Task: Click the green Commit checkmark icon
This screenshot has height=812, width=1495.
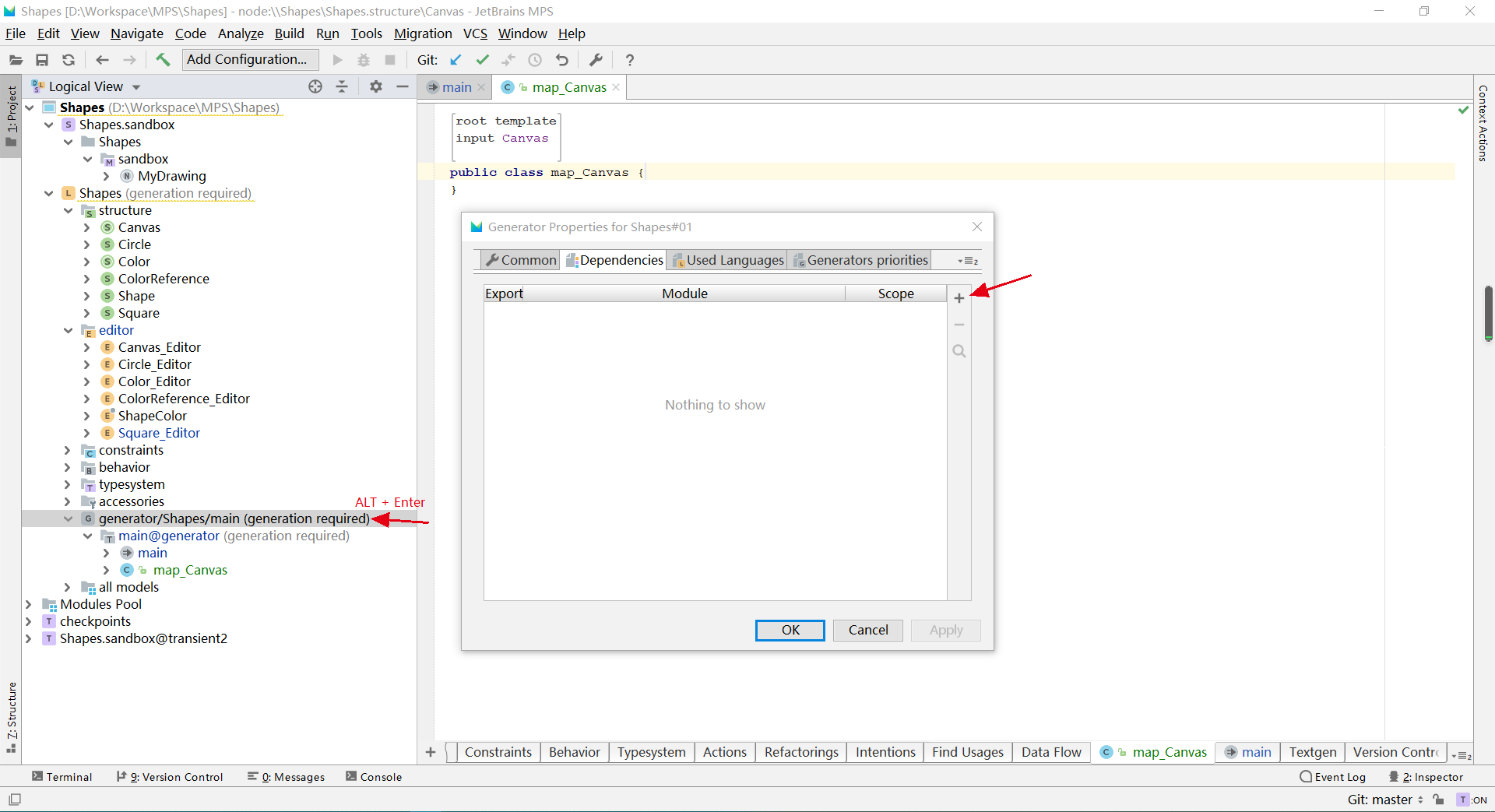Action: point(483,60)
